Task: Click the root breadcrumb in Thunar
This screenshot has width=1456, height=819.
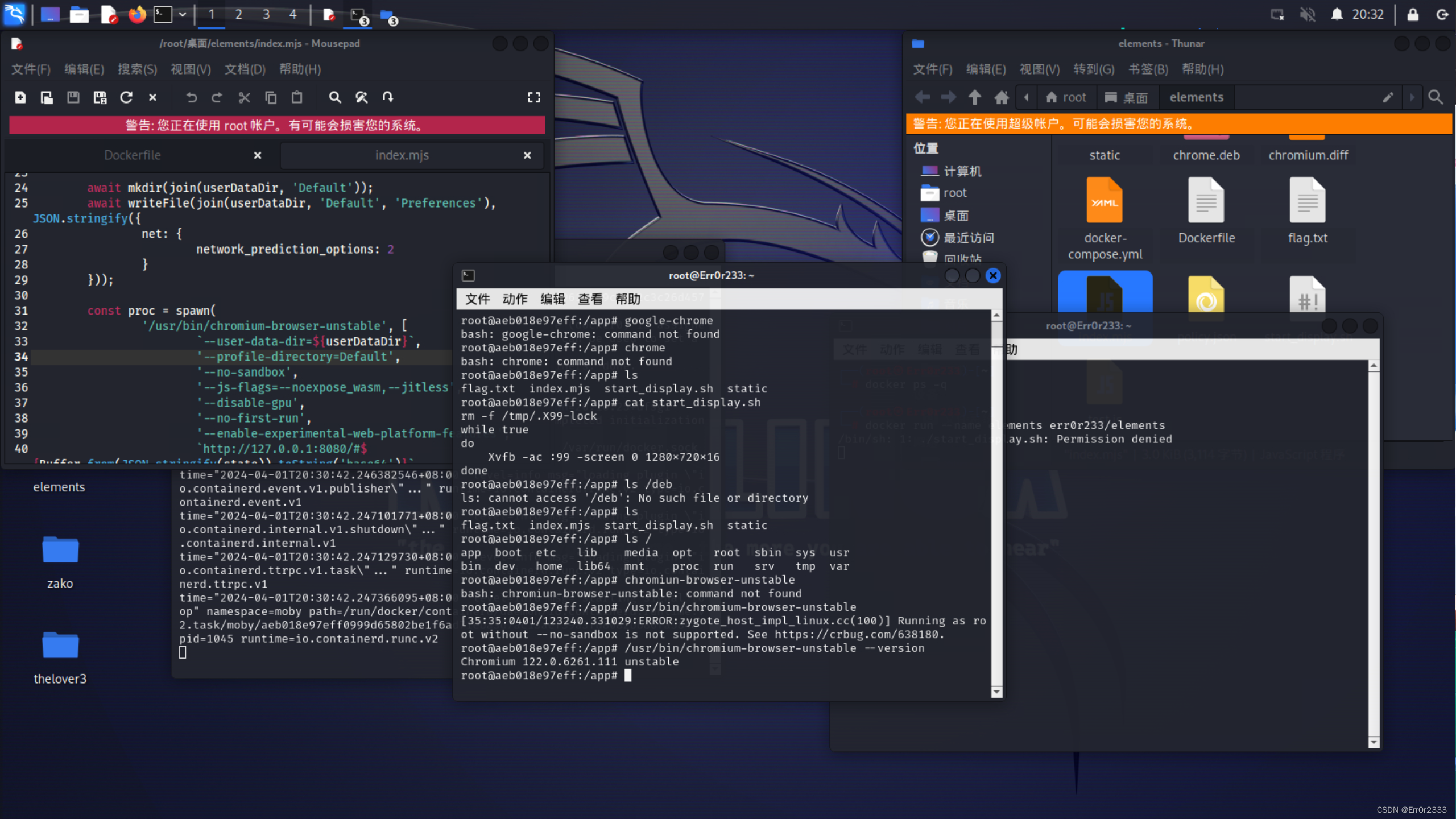Action: point(1066,97)
